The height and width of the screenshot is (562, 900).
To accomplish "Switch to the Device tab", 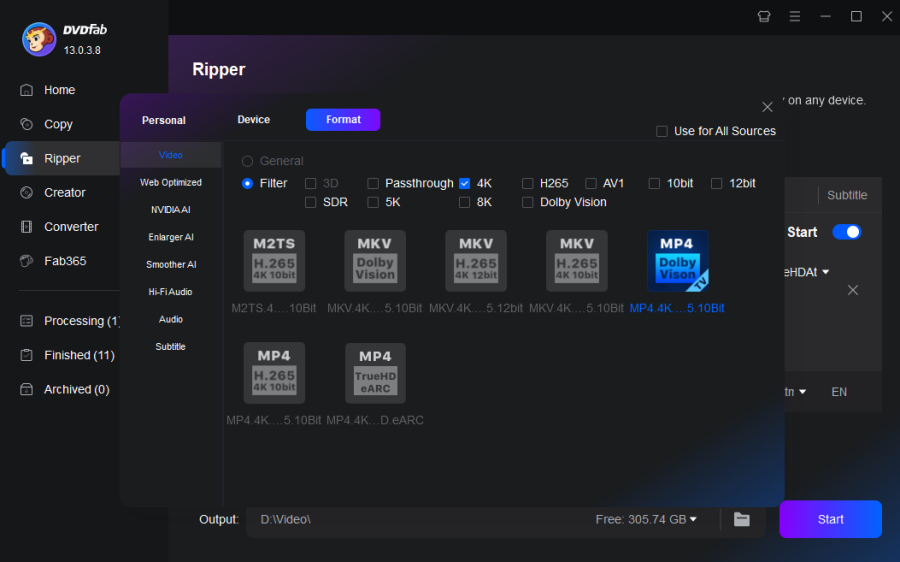I will point(254,119).
